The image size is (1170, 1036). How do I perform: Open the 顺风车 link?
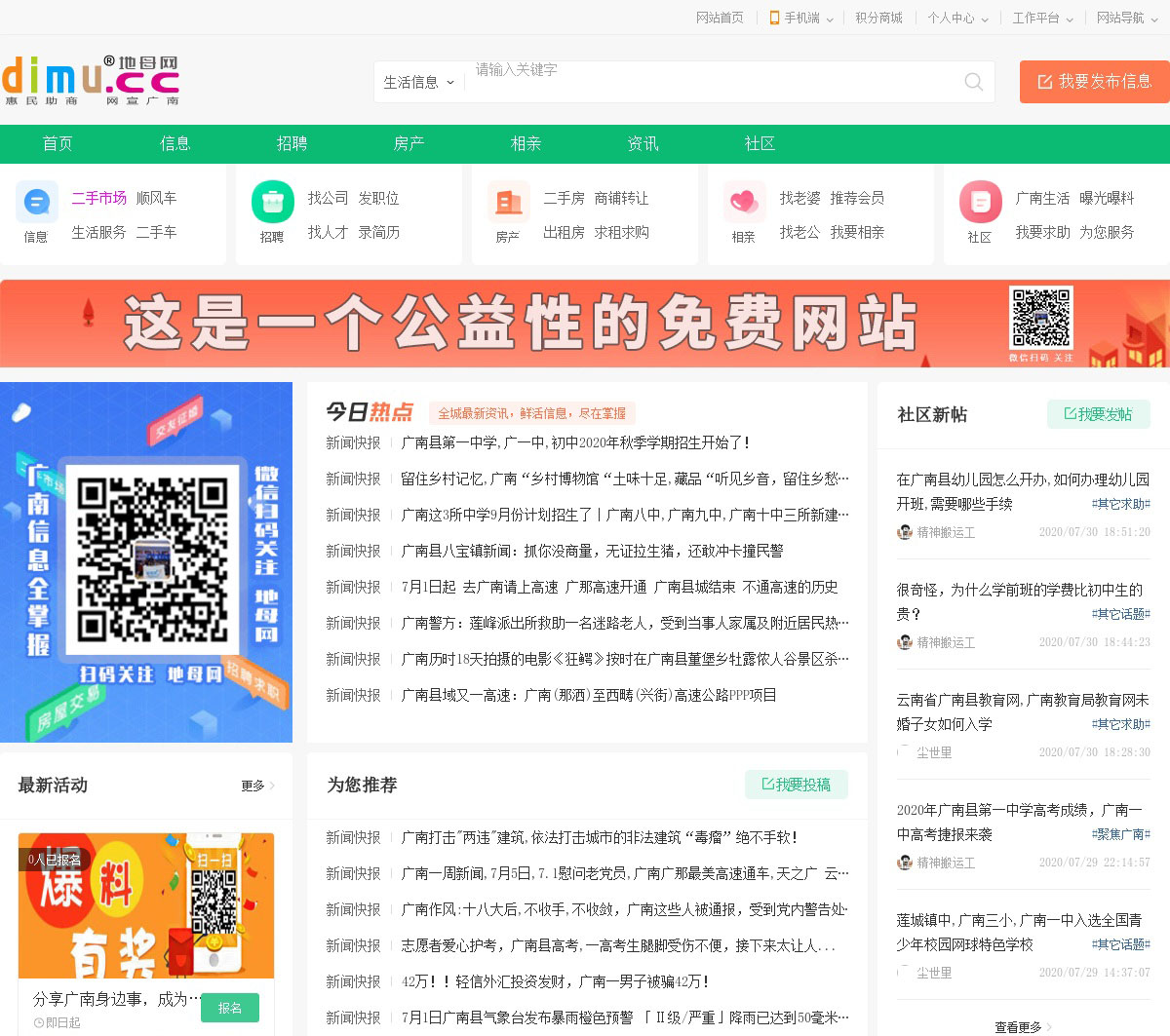point(156,198)
